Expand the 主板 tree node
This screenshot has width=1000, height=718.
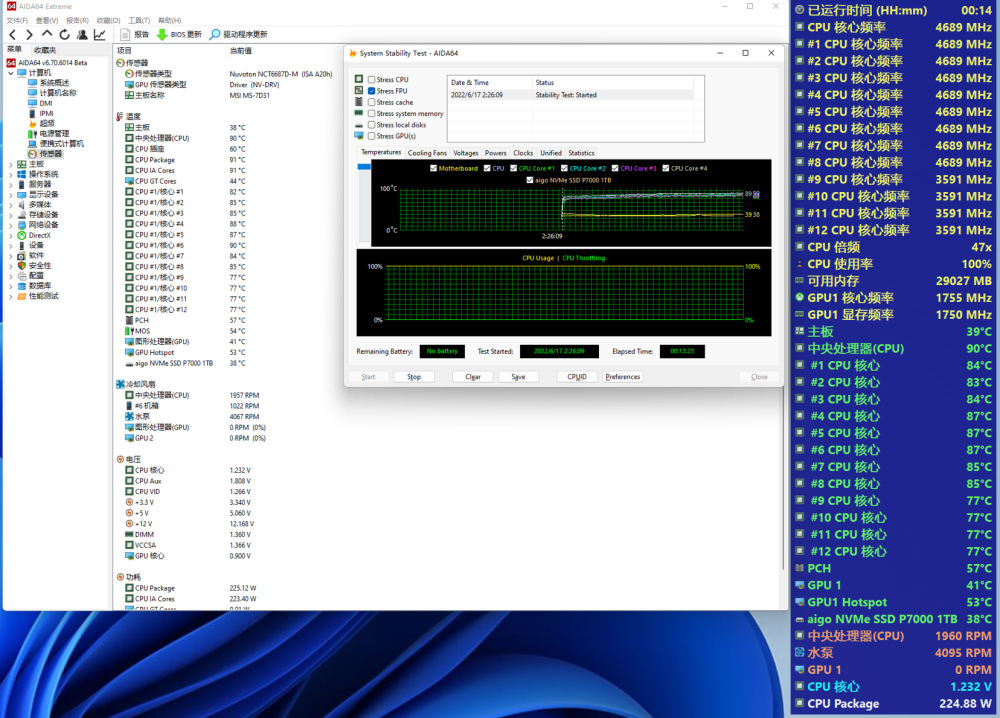[10, 164]
